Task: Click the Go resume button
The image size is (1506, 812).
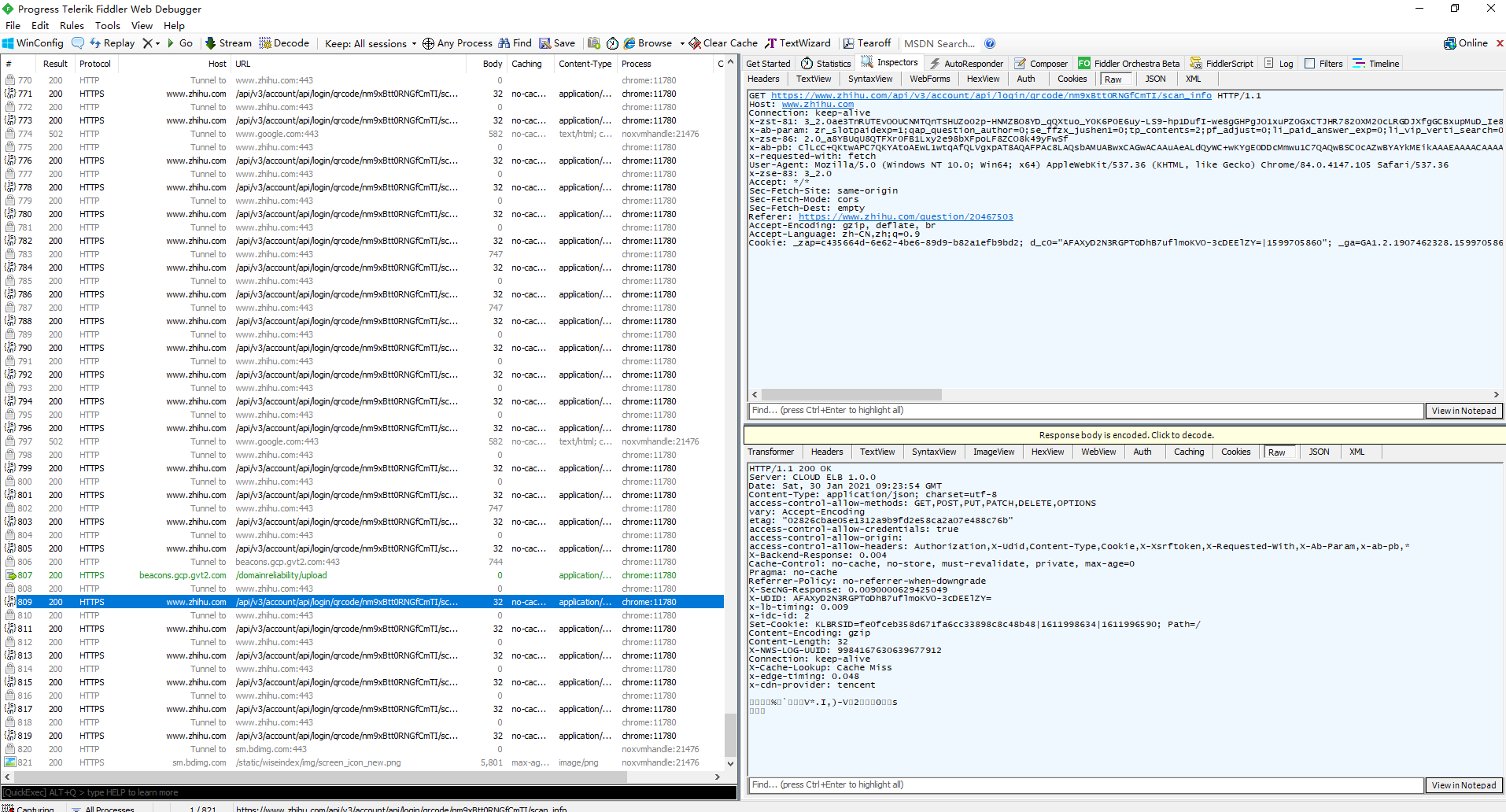Action: pos(179,43)
